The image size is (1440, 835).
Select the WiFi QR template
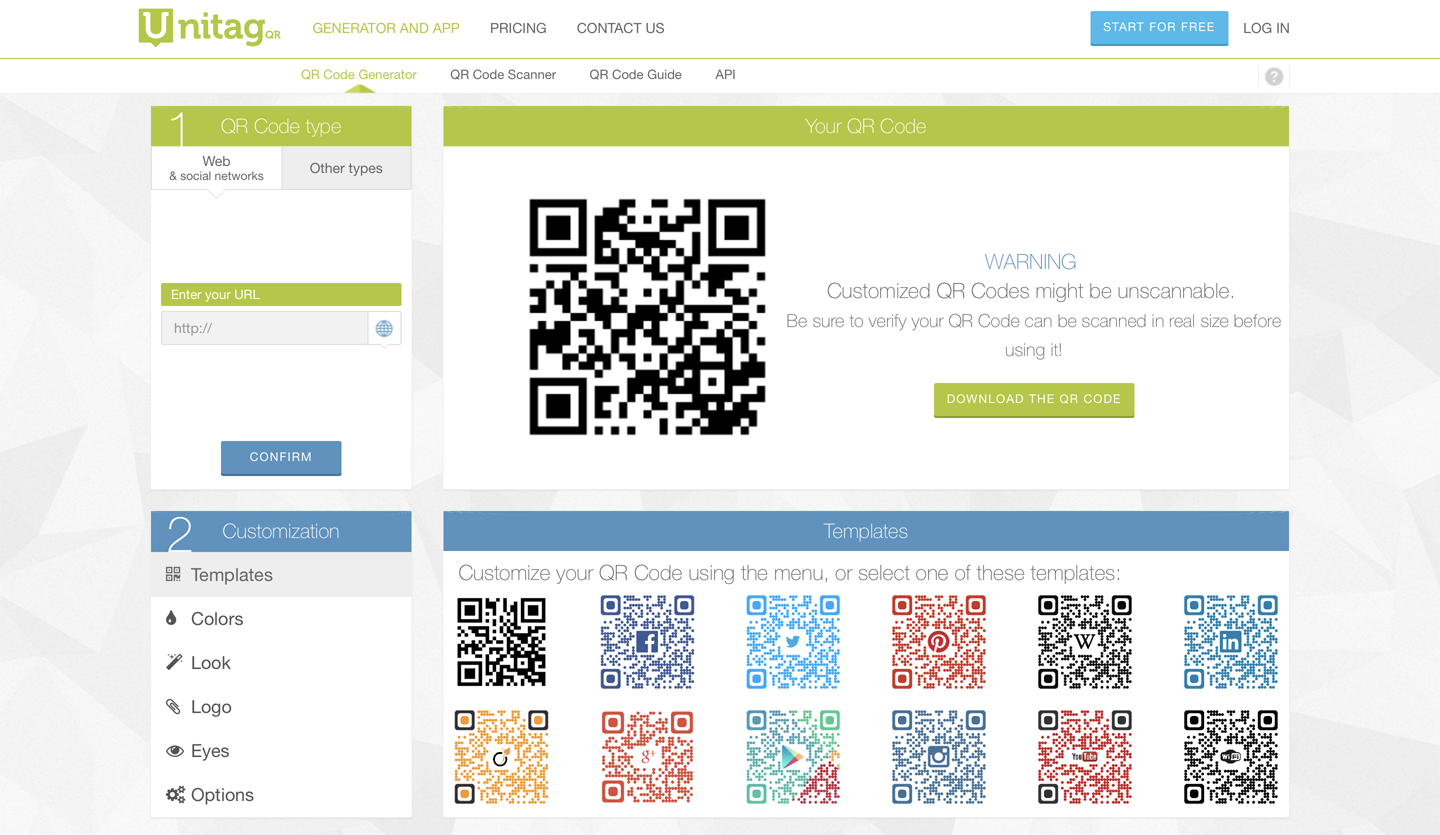pos(1231,757)
